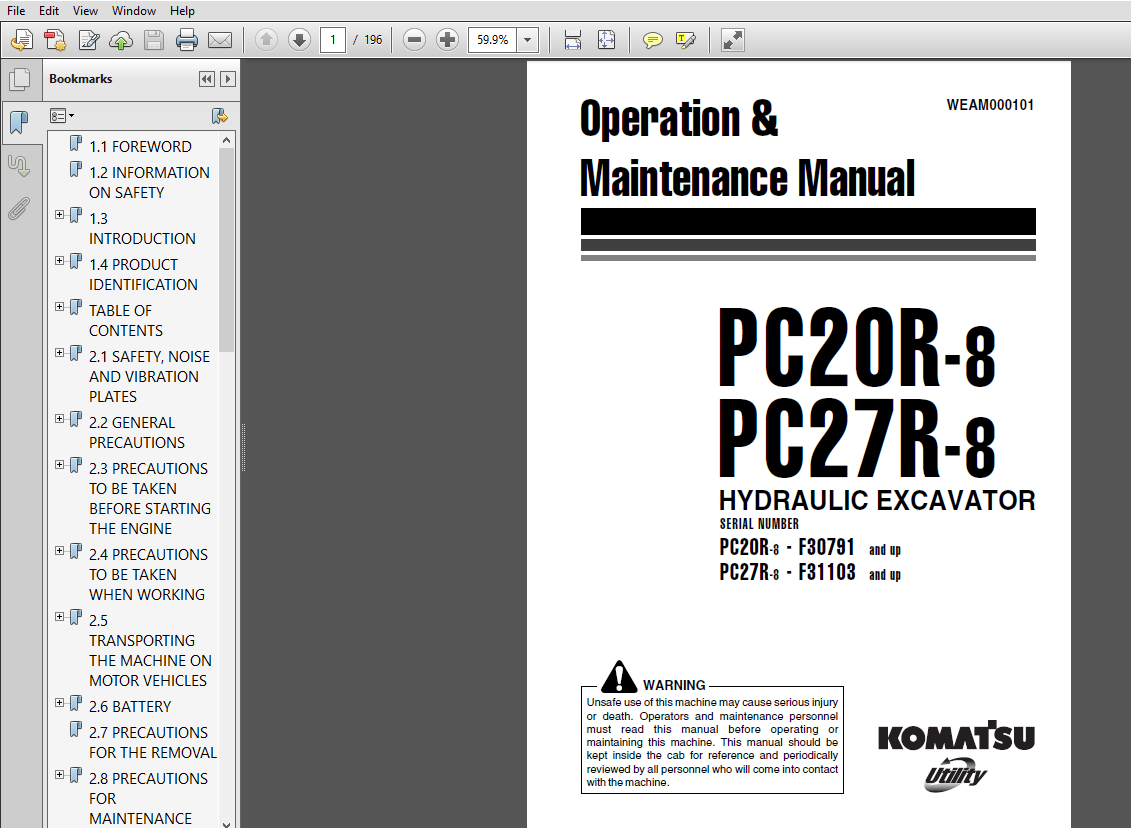Expand 2.8 PRECAUTIONS FOR MAINTENANCE bookmark
The width and height of the screenshot is (1131, 828).
60,775
